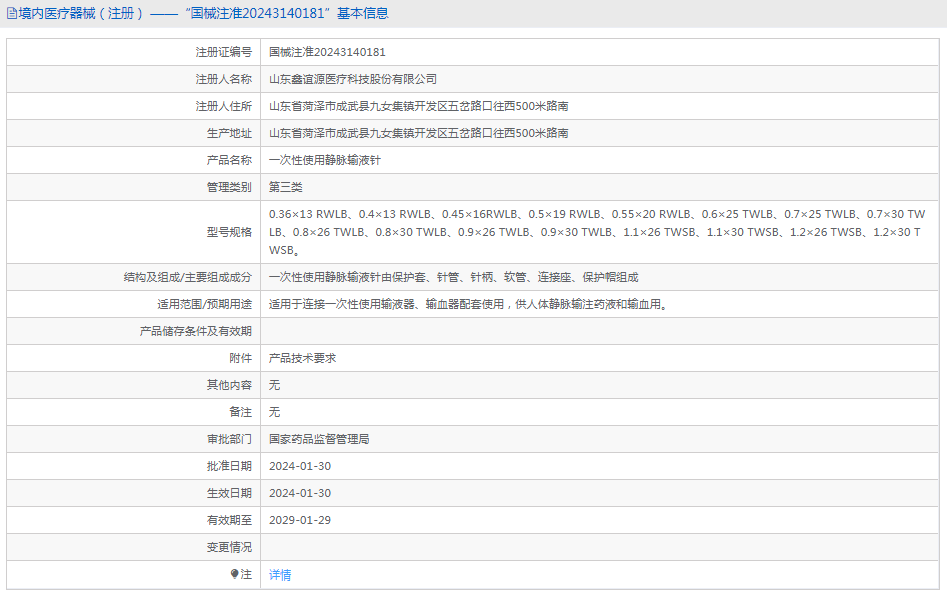This screenshot has height=599, width=947.
Task: Click the attachment value 产品技术要求
Action: tap(302, 358)
